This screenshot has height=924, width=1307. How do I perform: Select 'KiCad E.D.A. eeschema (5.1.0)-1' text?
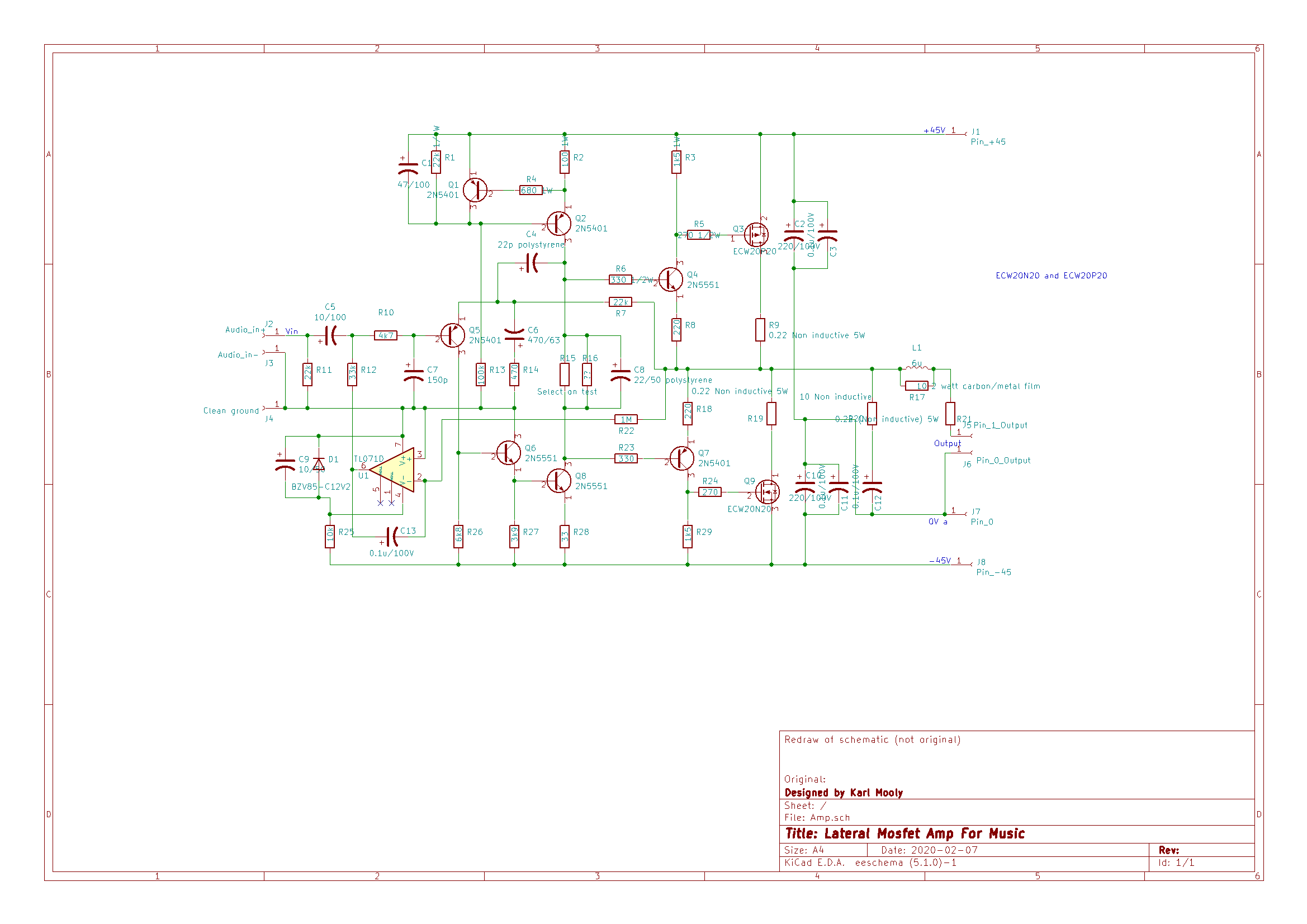(870, 863)
